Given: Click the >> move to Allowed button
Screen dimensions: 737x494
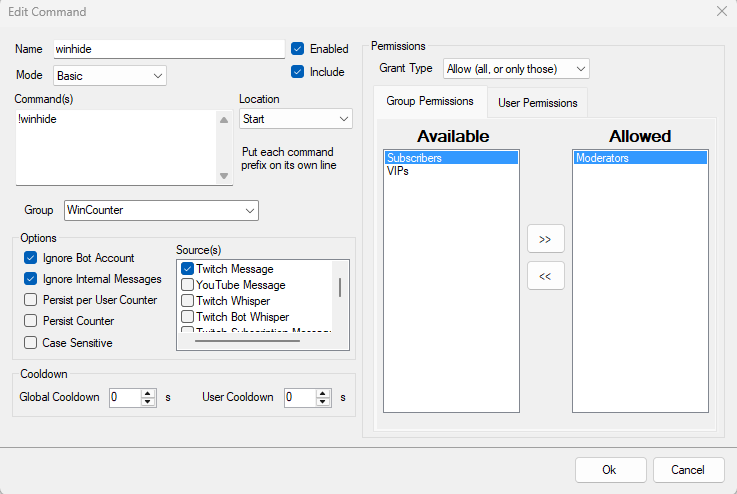Looking at the screenshot, I should coord(545,239).
